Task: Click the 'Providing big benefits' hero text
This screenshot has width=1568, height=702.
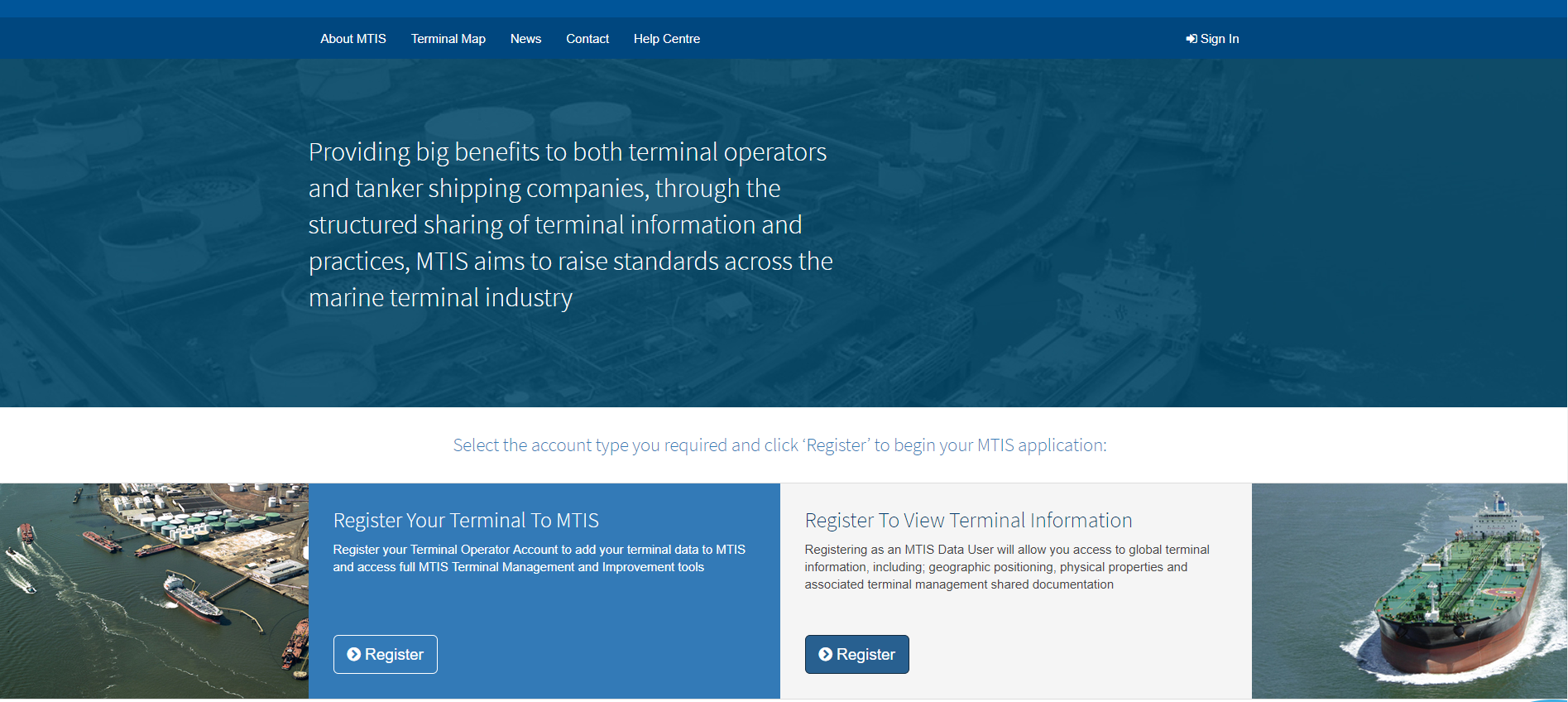Action: 571,224
